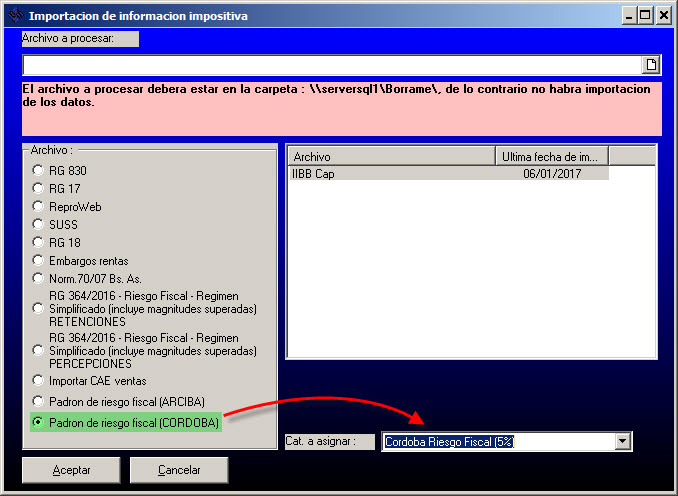Viewport: 678px width, 496px height.
Task: Select Padron de riesgo fiscal (CORDOBA)
Action: coord(39,423)
